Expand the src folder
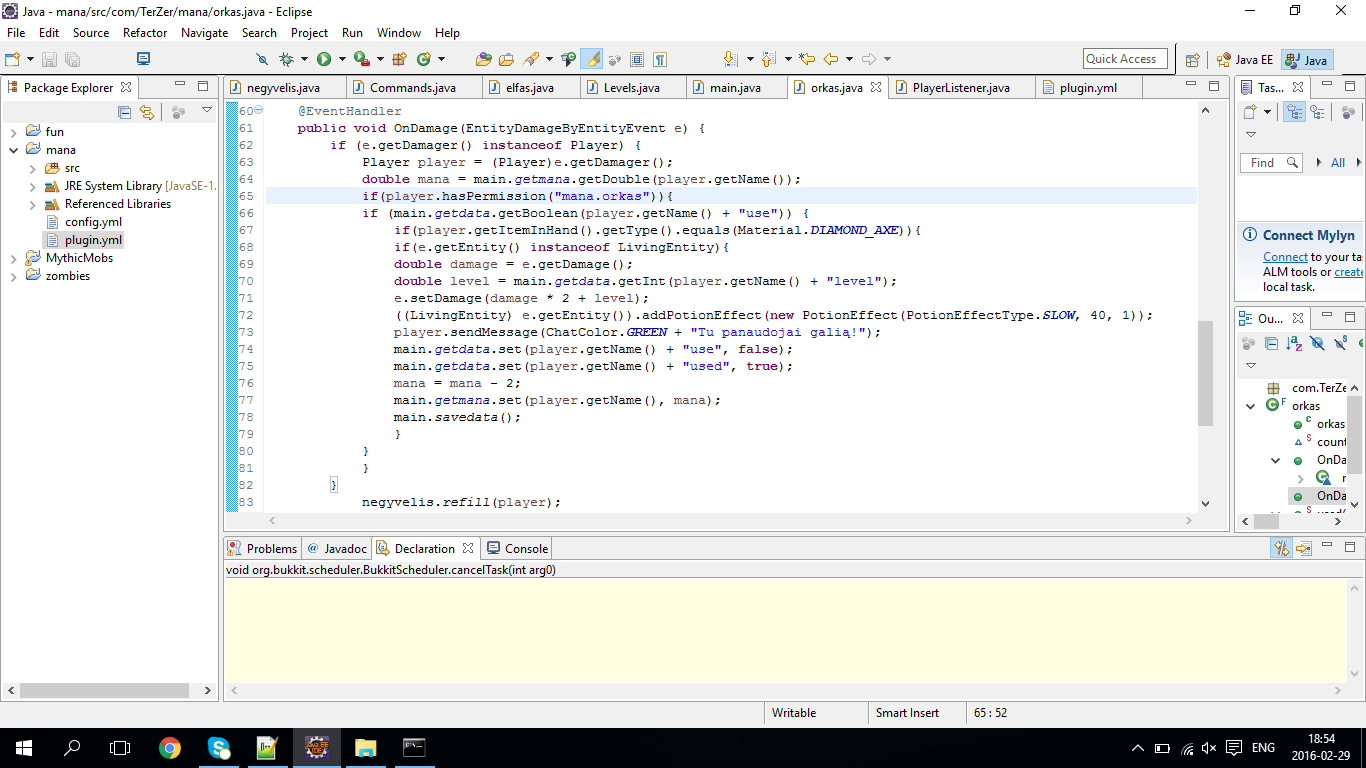This screenshot has height=768, width=1366. point(32,168)
